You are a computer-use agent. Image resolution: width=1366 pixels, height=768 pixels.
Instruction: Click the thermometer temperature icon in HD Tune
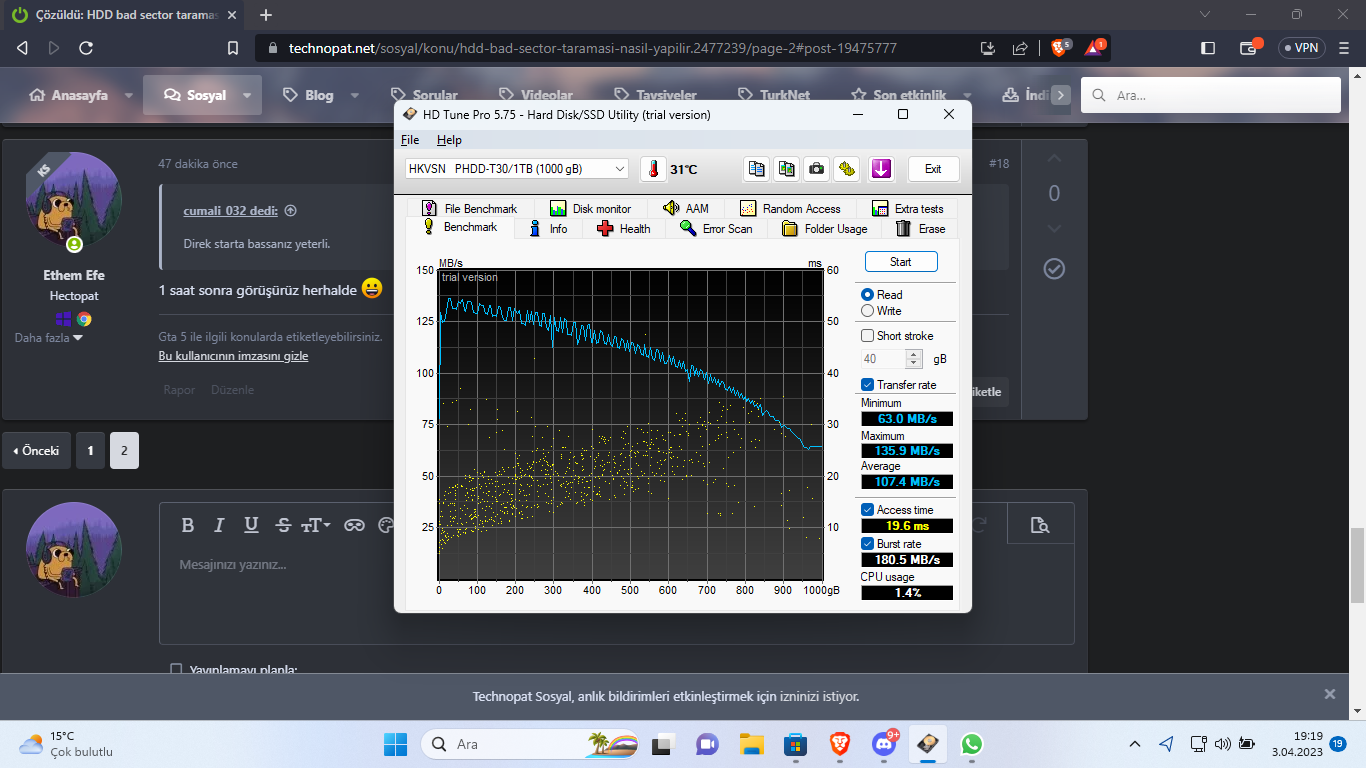[x=653, y=169]
